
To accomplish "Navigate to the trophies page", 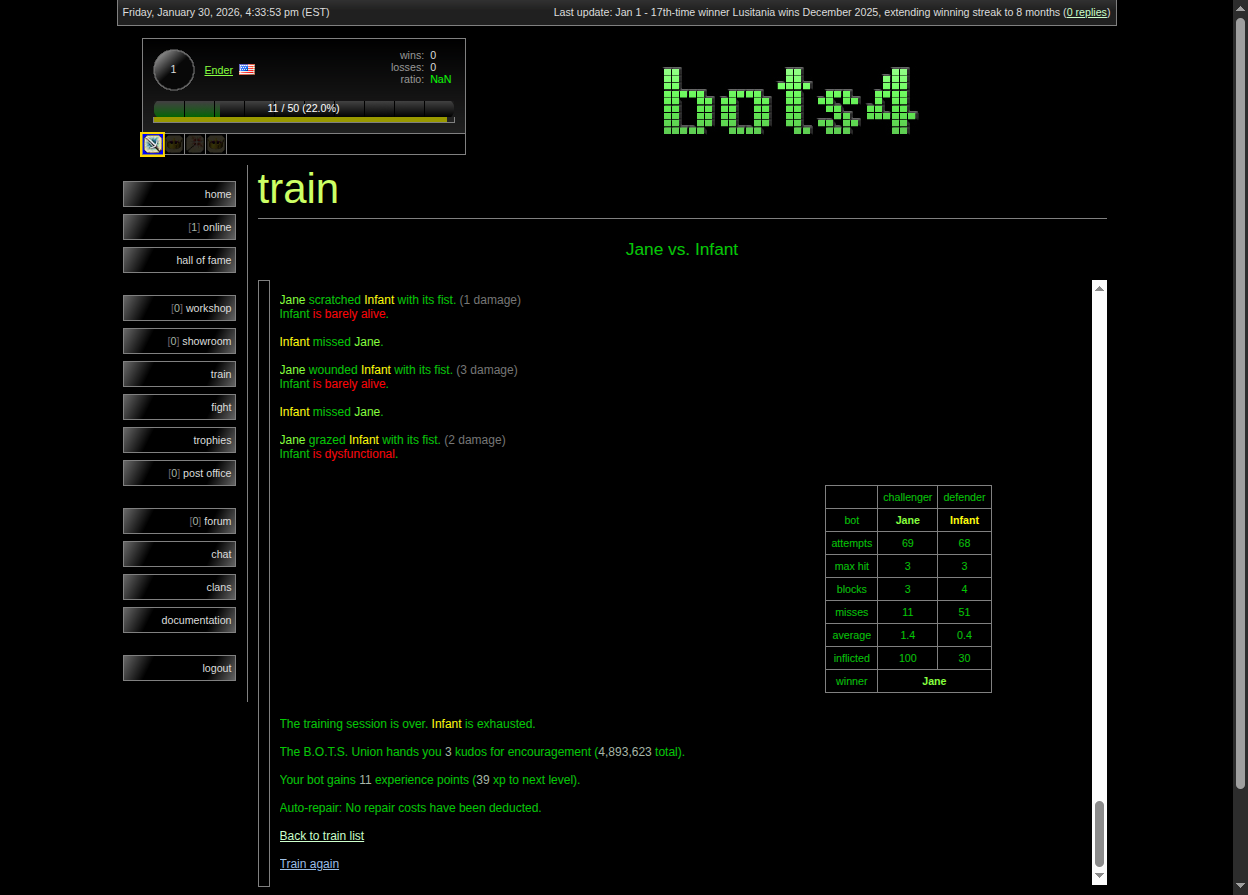I will [180, 440].
